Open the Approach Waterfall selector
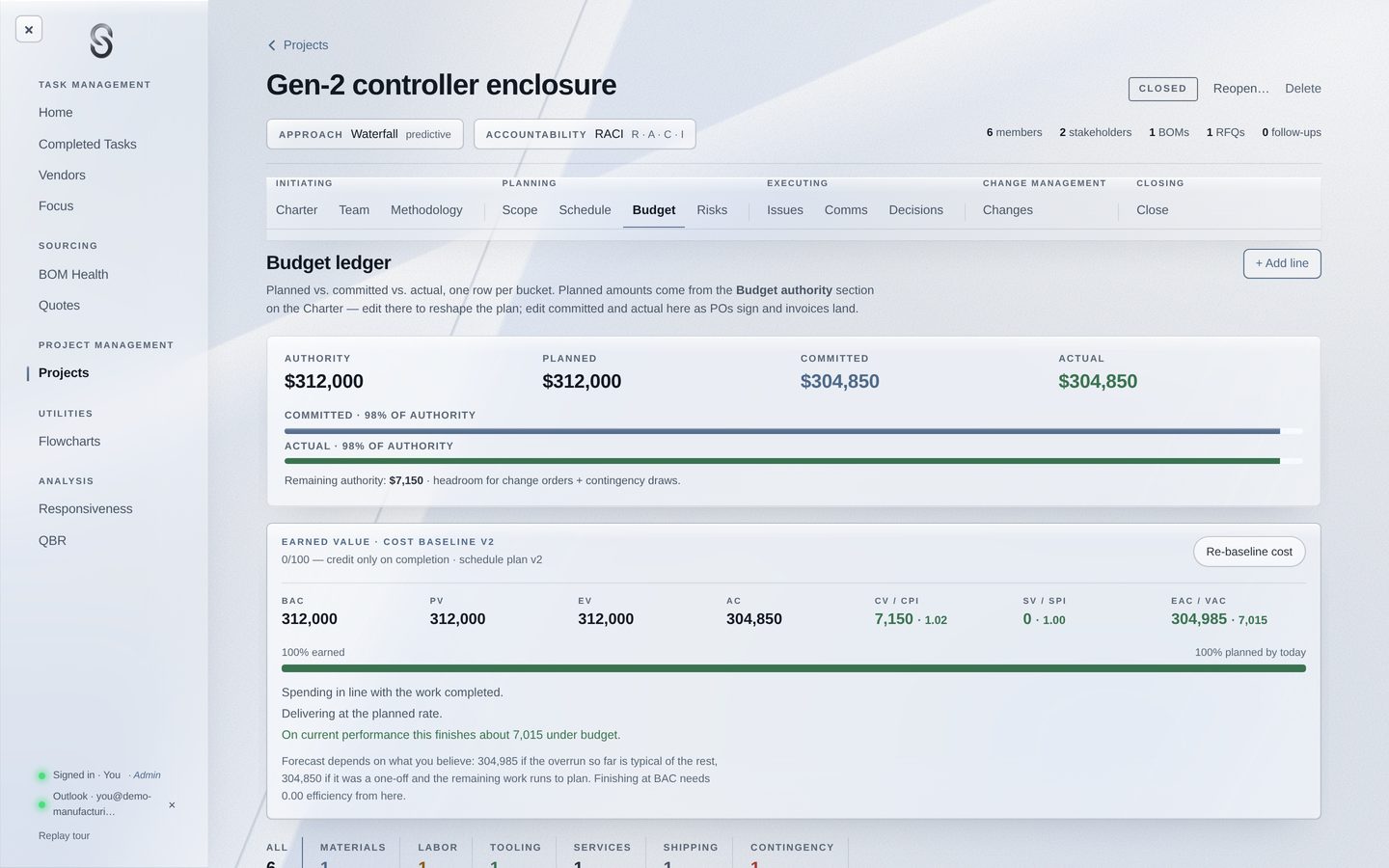 point(365,134)
